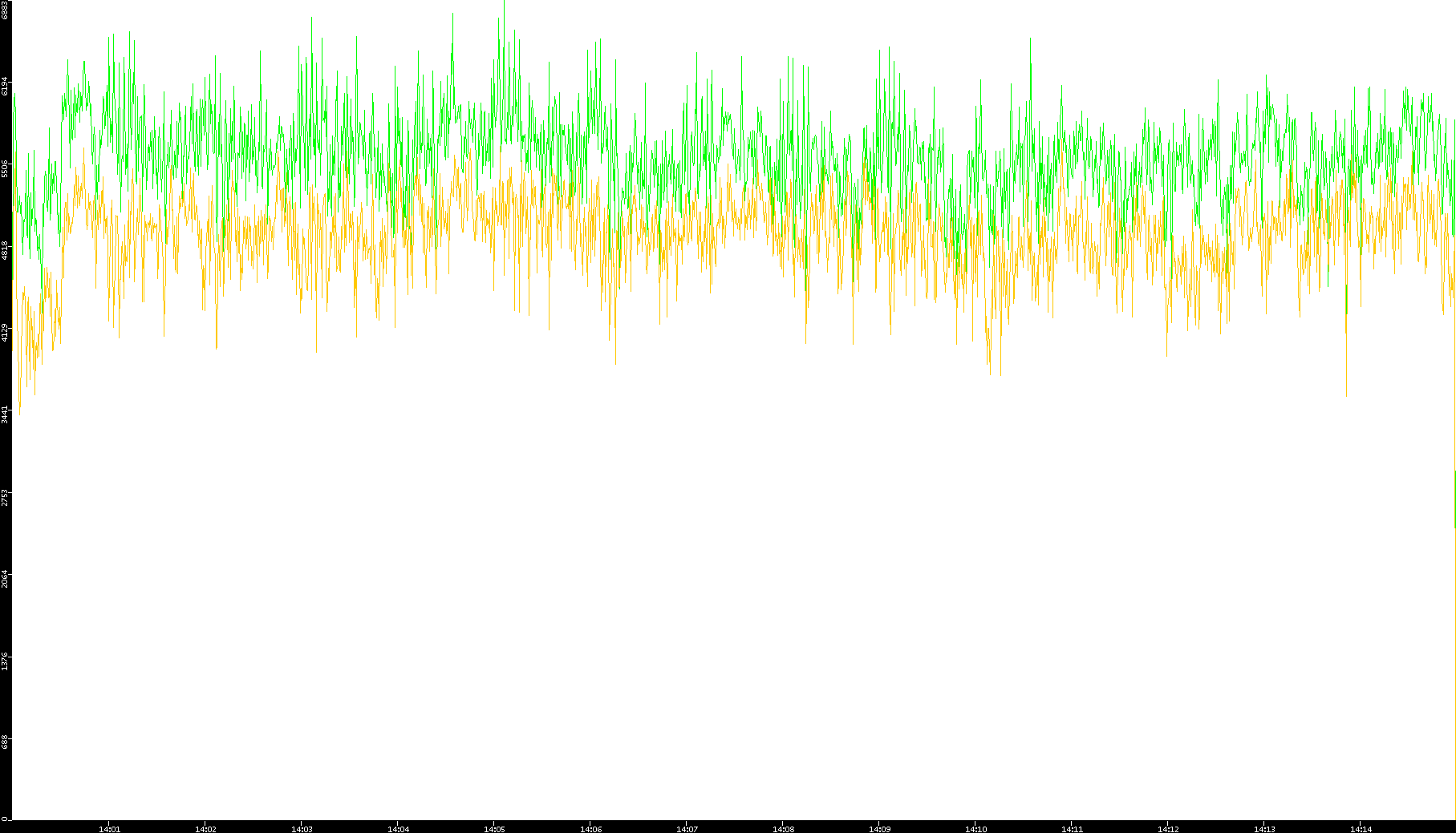
Task: Click the 6883 value on y-axis
Action: pyautogui.click(x=6, y=10)
